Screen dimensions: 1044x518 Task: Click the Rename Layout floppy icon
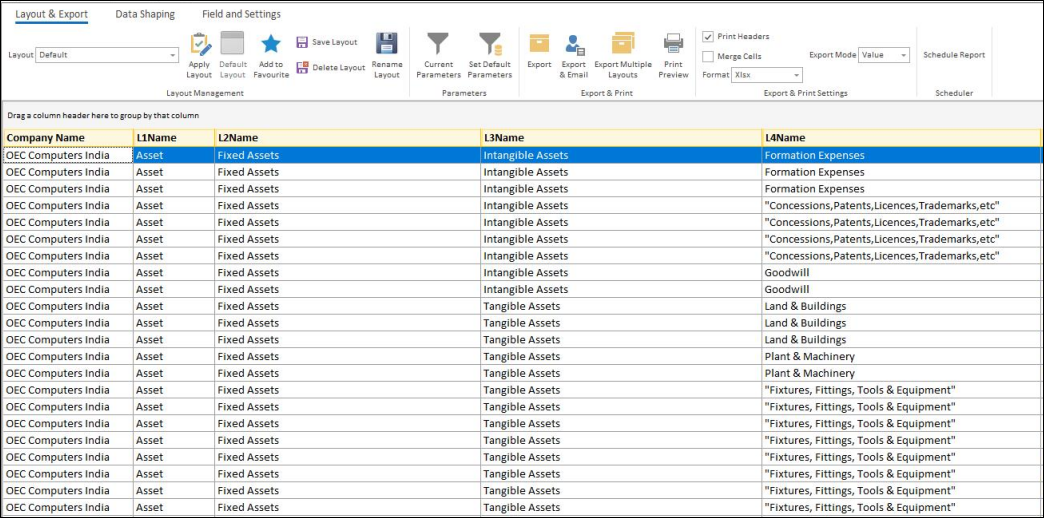(387, 45)
